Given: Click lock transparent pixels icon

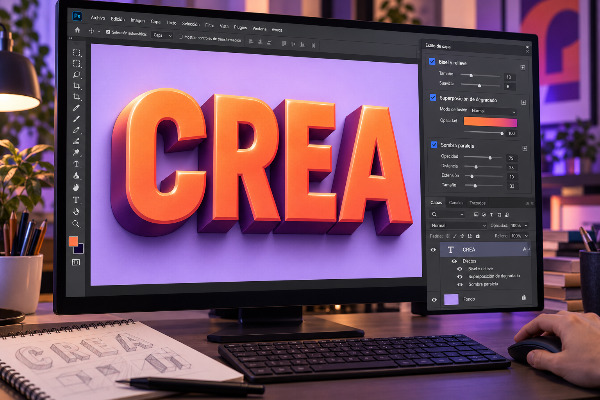Looking at the screenshot, I should click(x=447, y=236).
